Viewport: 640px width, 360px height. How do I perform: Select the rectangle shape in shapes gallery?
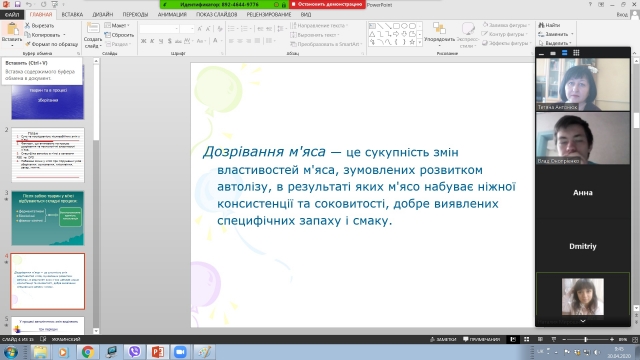[396, 26]
